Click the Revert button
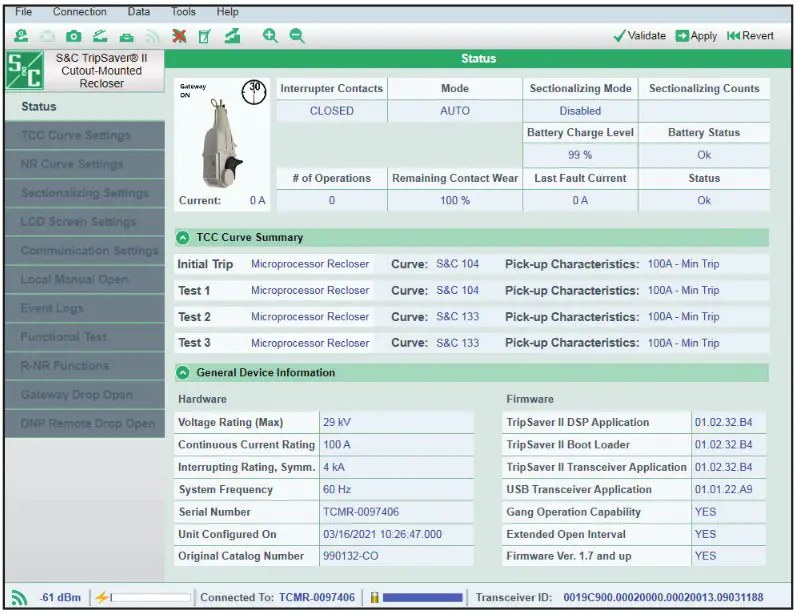The height and width of the screenshot is (614, 797). point(750,36)
